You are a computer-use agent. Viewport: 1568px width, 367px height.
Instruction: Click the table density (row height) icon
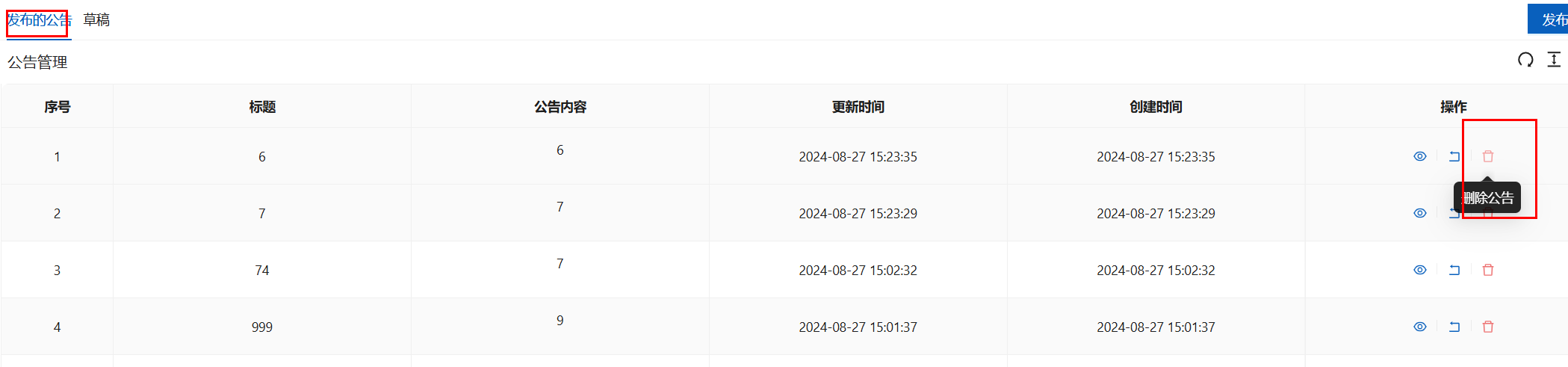click(1554, 60)
